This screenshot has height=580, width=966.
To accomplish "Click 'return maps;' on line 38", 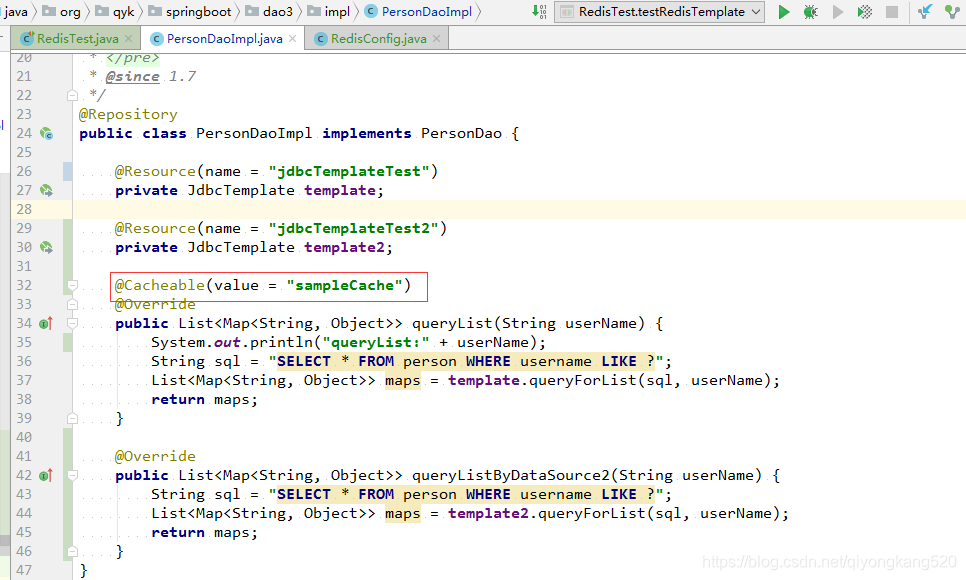I will pos(205,399).
